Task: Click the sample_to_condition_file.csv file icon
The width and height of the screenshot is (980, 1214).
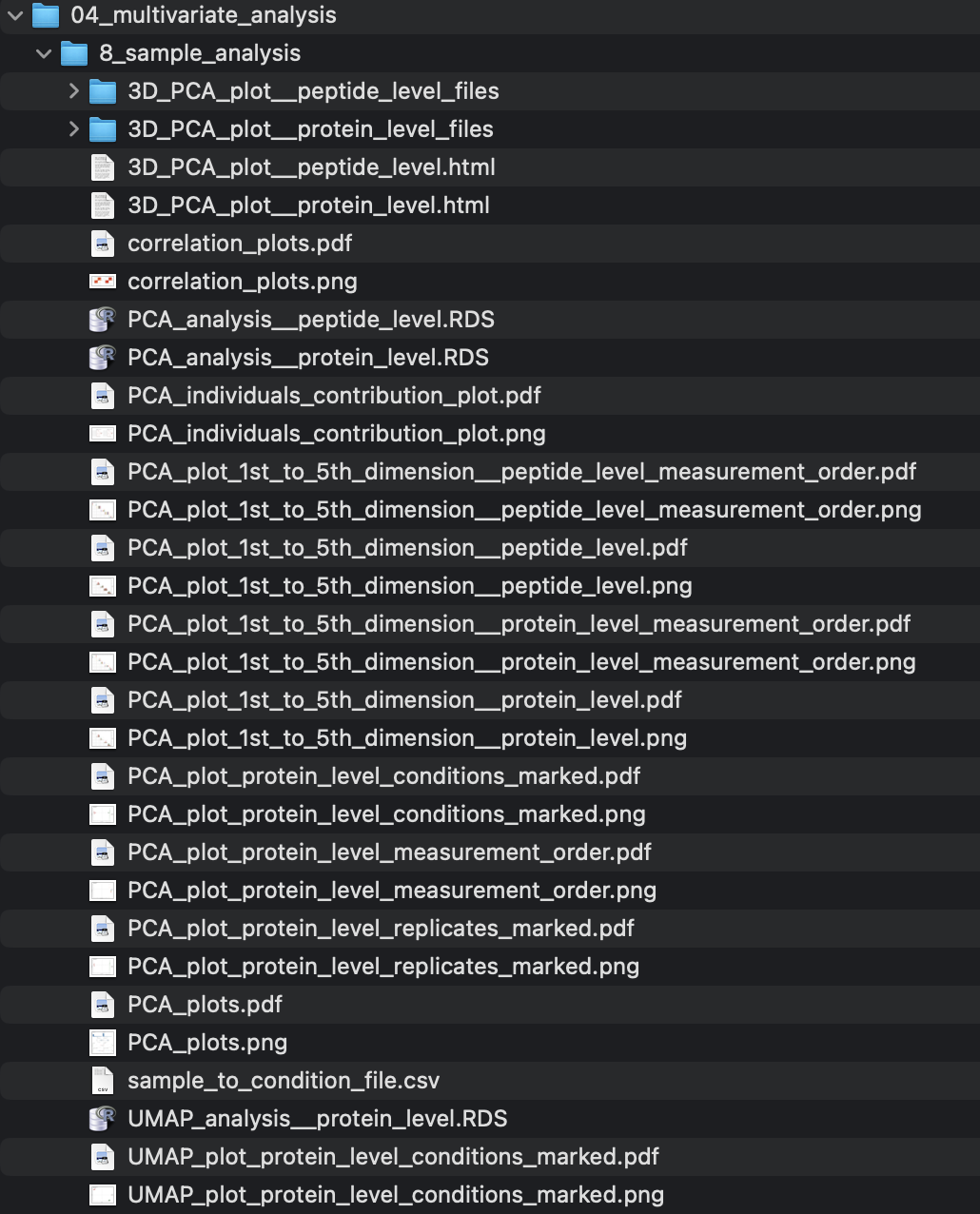Action: 103,1081
